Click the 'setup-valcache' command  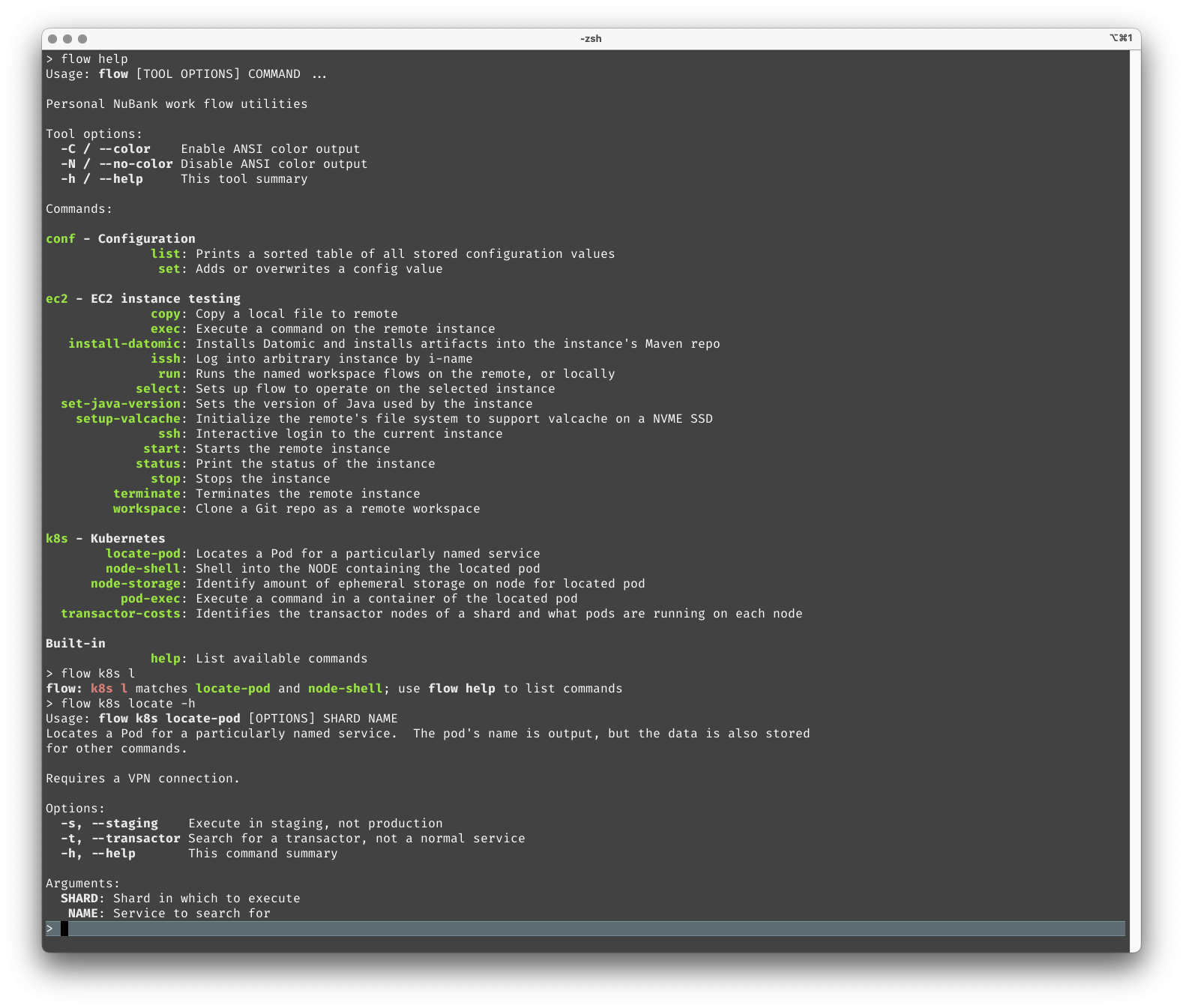(x=128, y=419)
